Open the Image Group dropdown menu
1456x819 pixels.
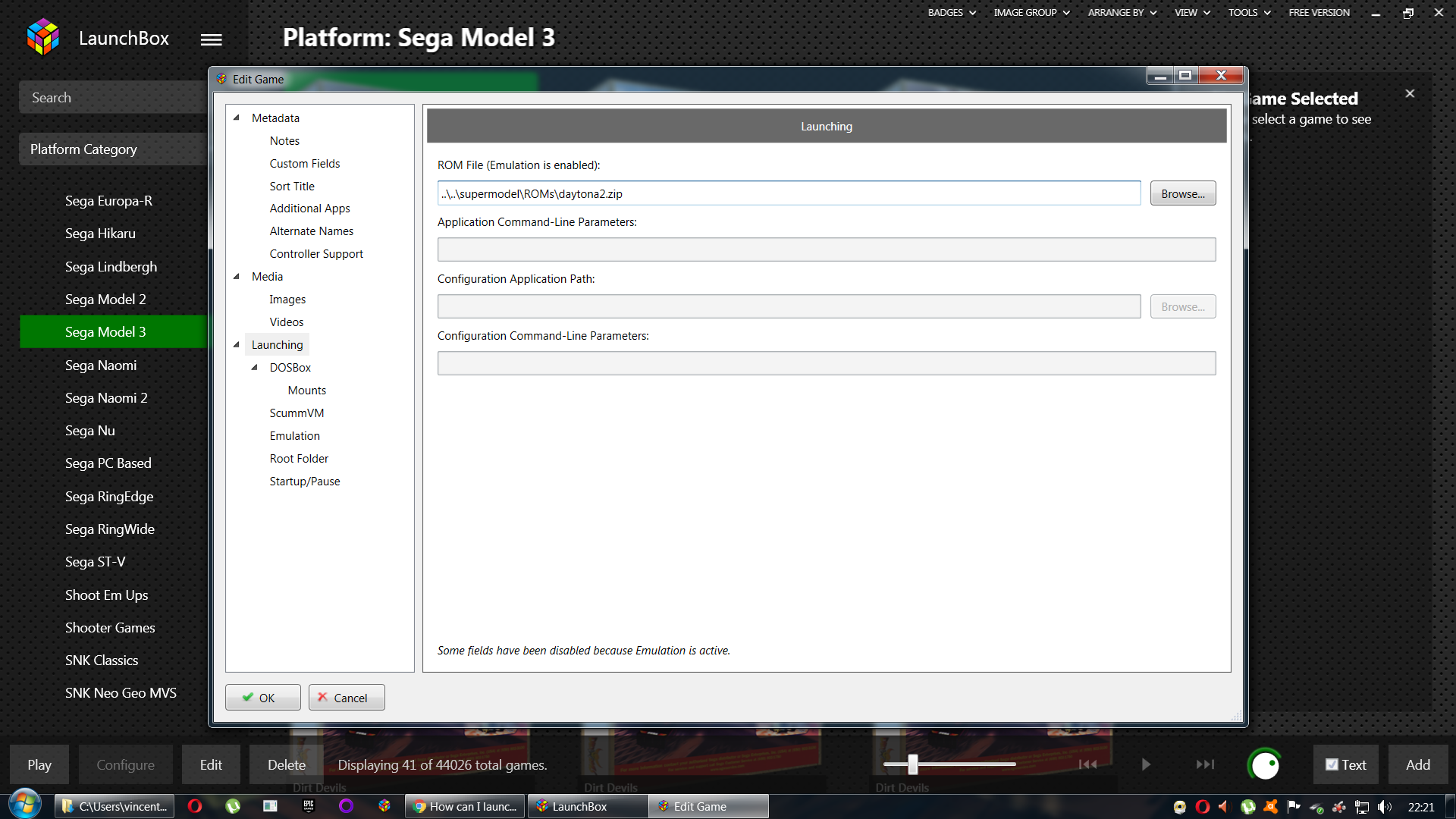(1031, 12)
